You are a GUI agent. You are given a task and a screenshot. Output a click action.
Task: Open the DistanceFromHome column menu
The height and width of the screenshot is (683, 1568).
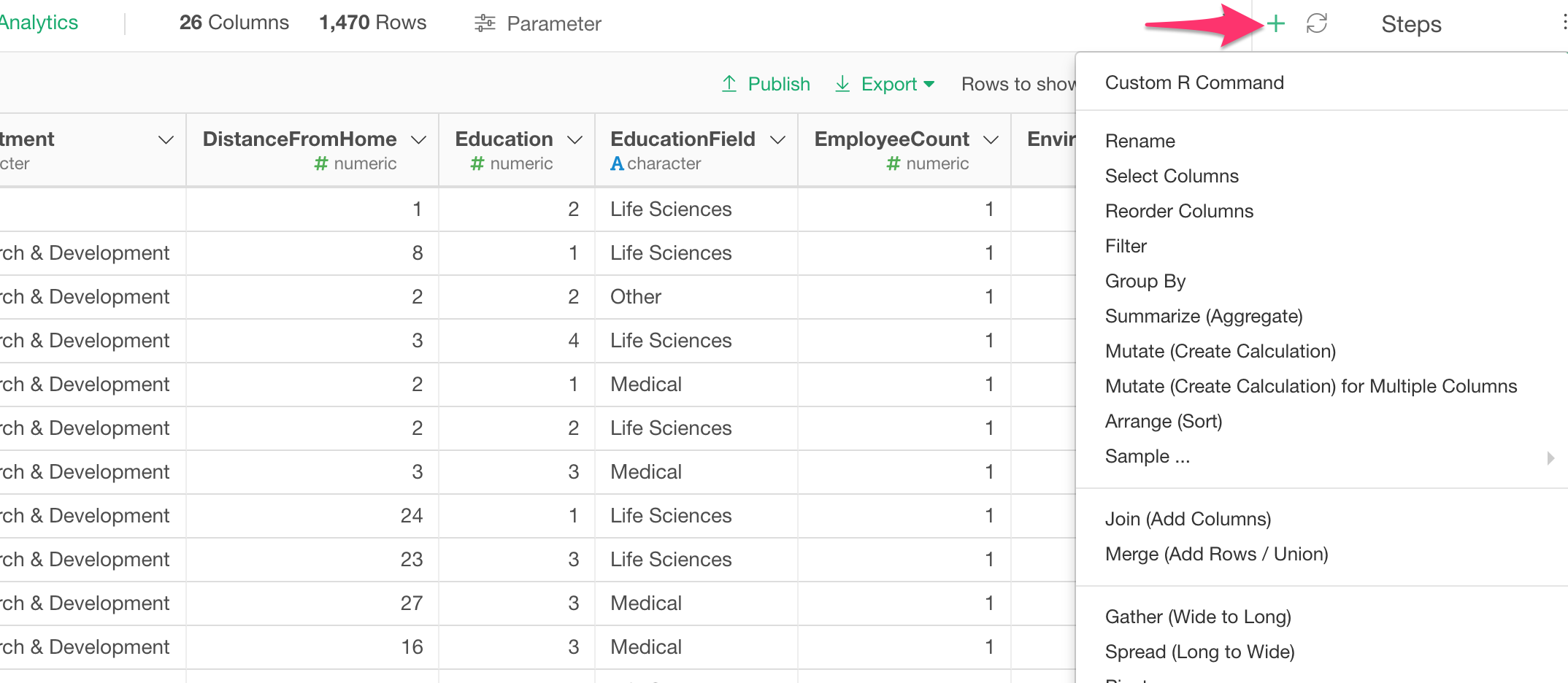pos(419,139)
